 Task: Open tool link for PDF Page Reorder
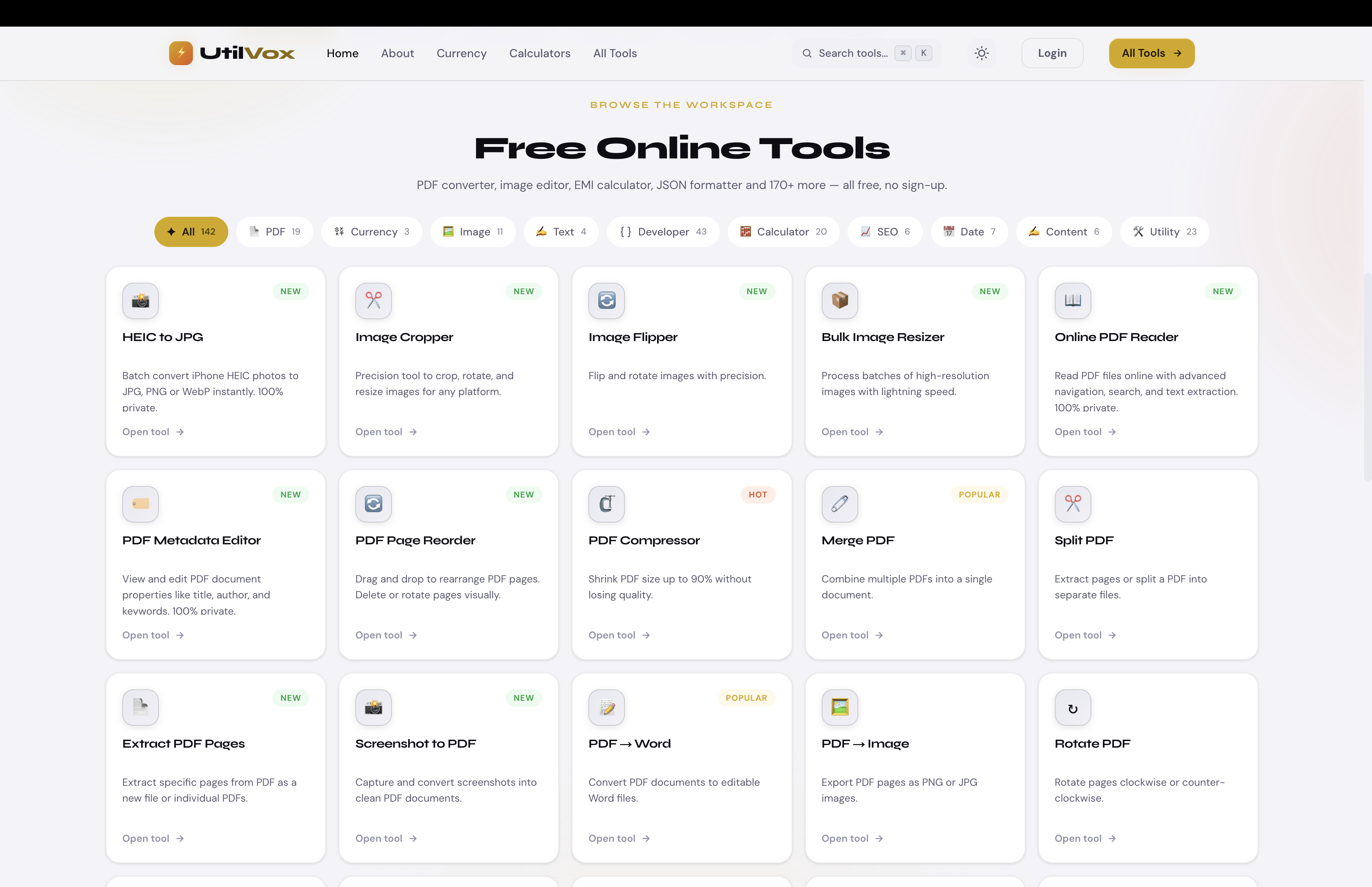(x=386, y=635)
